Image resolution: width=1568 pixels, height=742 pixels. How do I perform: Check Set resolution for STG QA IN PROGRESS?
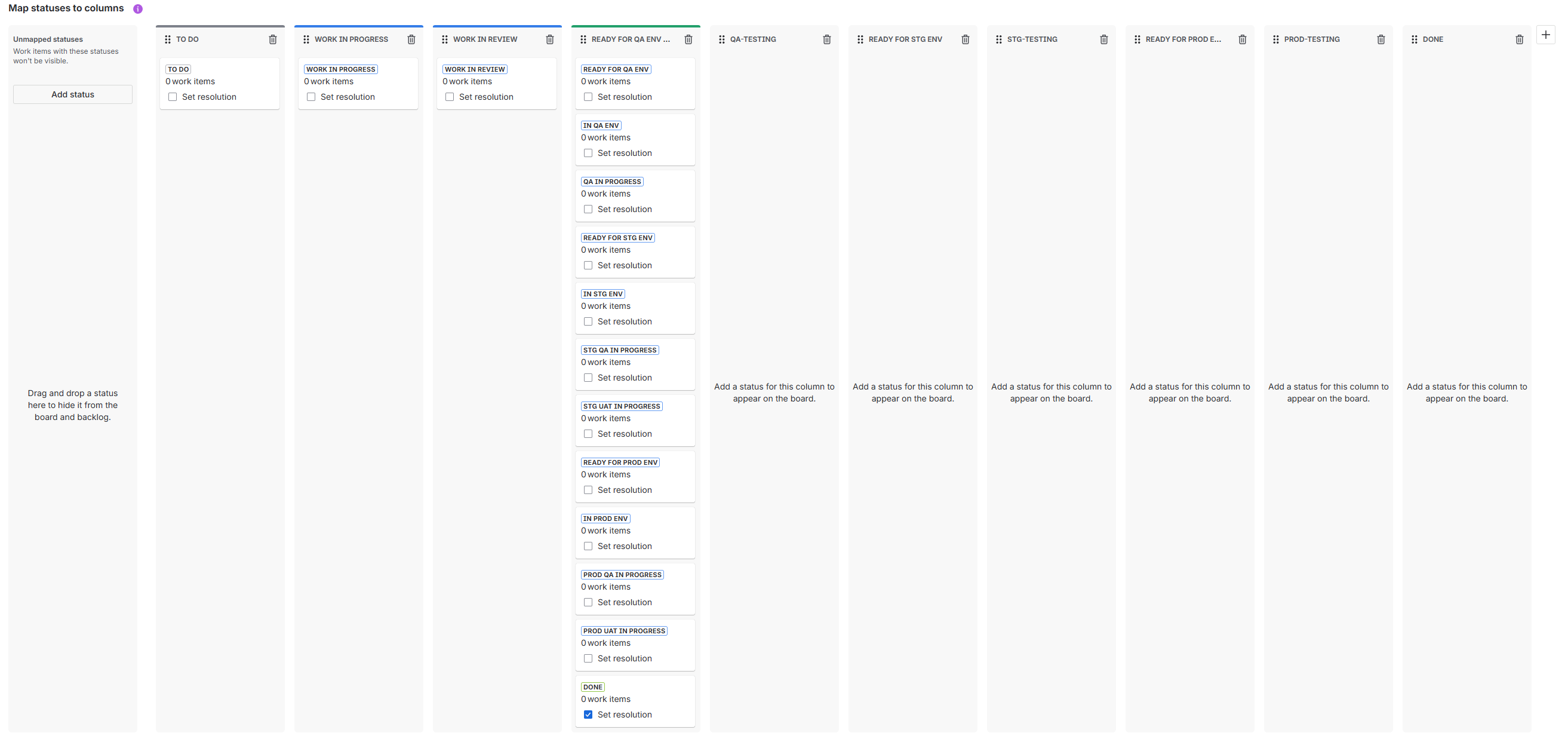[588, 378]
